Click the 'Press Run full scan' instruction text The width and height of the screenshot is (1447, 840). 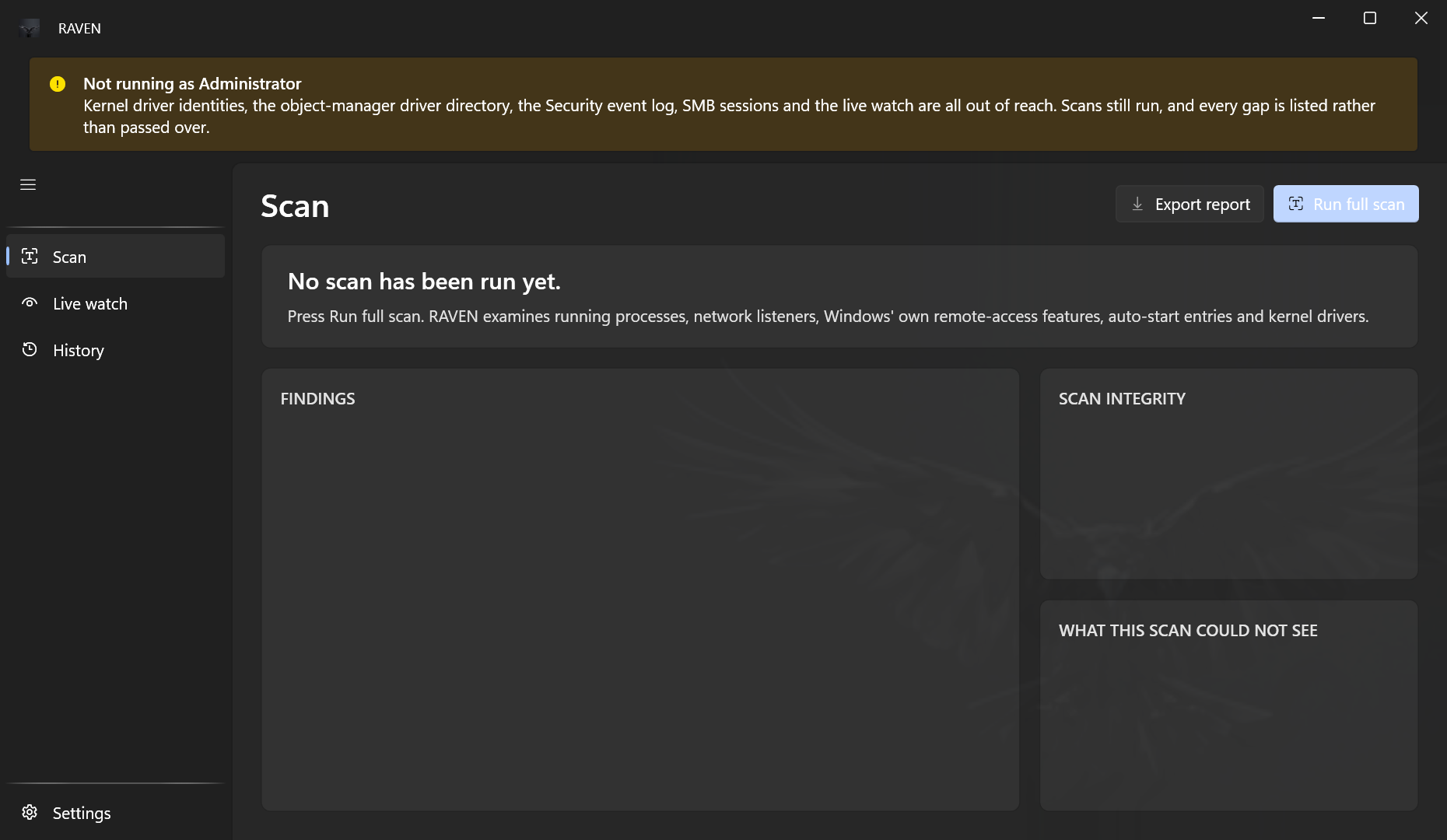click(x=828, y=317)
